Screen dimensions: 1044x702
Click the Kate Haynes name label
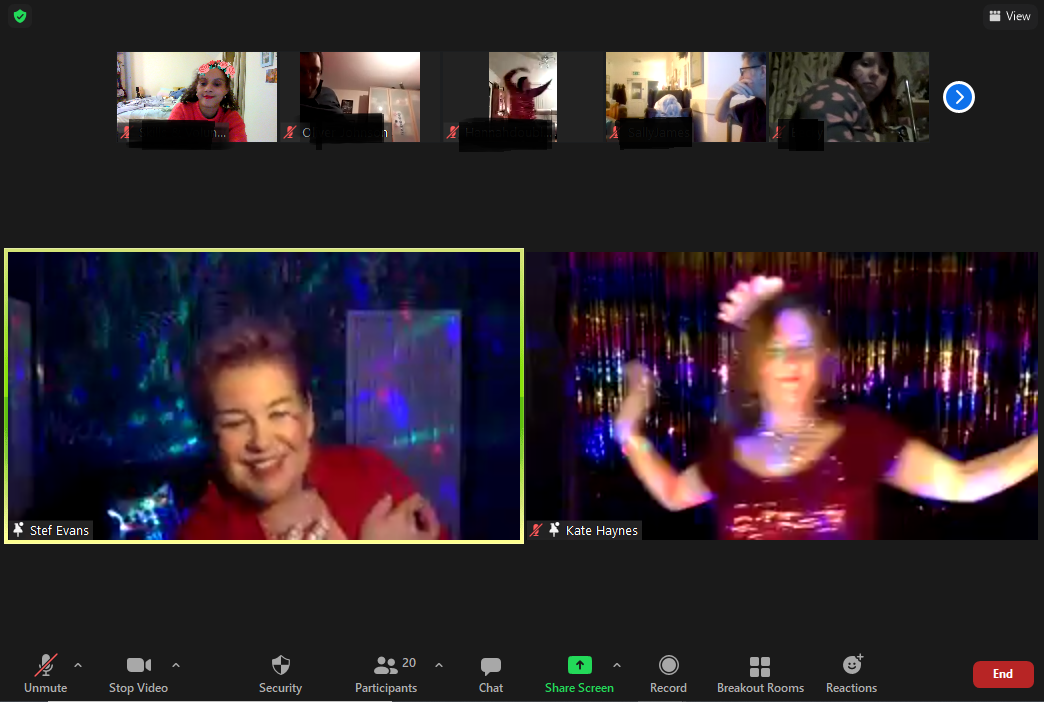click(x=602, y=530)
